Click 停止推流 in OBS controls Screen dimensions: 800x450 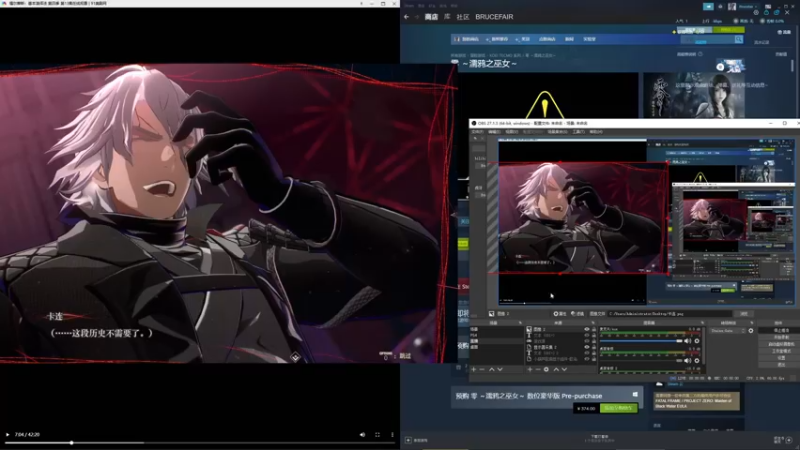point(781,330)
